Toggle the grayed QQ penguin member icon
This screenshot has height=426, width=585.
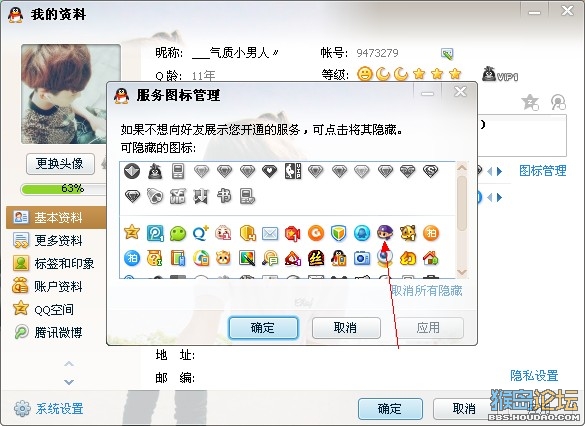[x=155, y=171]
